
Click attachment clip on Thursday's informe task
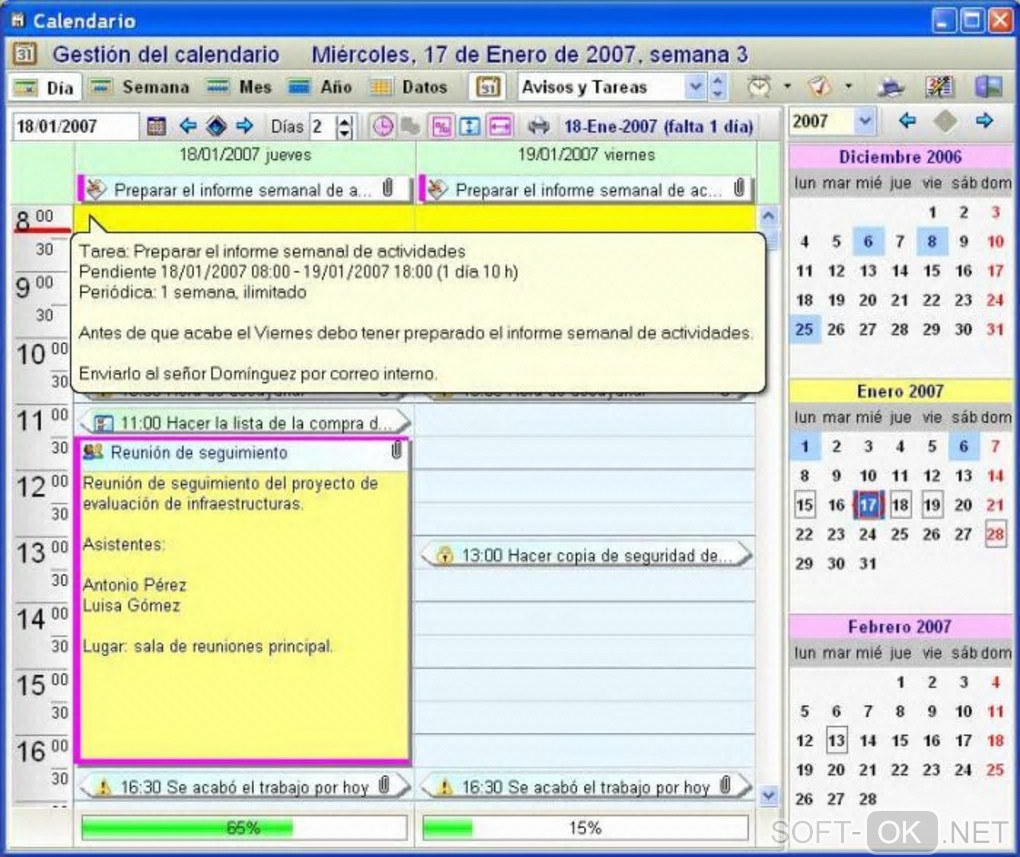pos(388,188)
